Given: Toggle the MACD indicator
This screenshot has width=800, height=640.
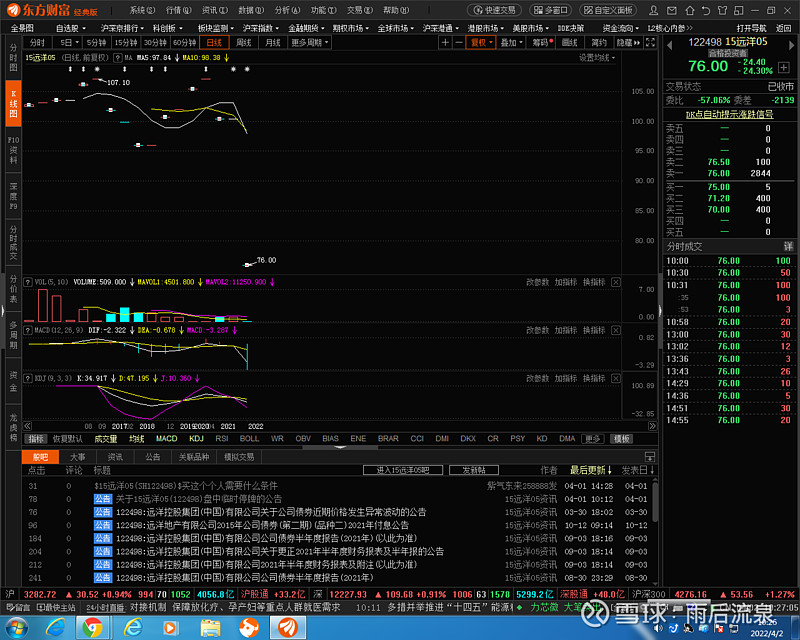Looking at the screenshot, I should pyautogui.click(x=166, y=439).
